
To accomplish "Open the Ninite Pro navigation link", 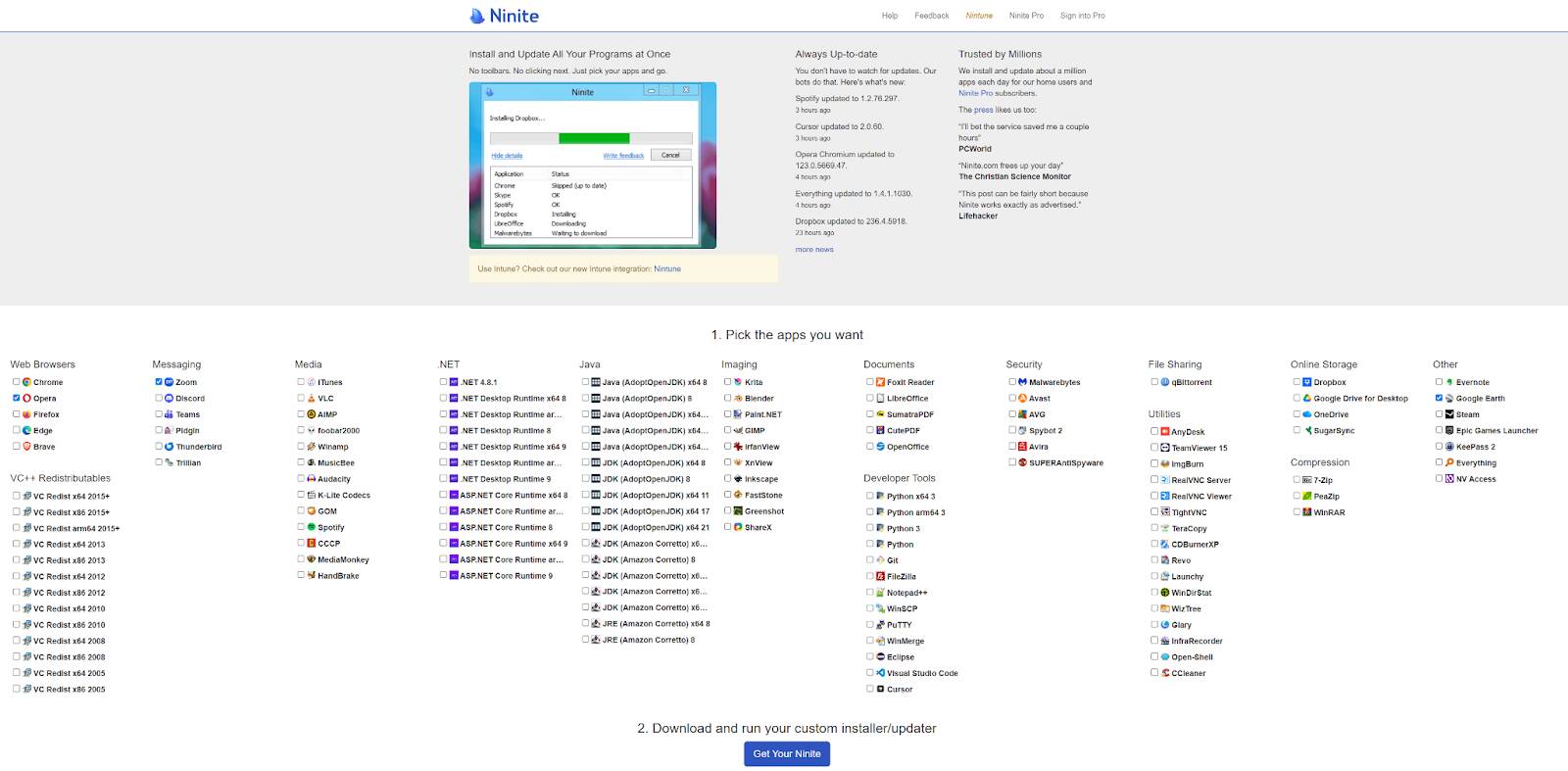I will coord(1026,16).
